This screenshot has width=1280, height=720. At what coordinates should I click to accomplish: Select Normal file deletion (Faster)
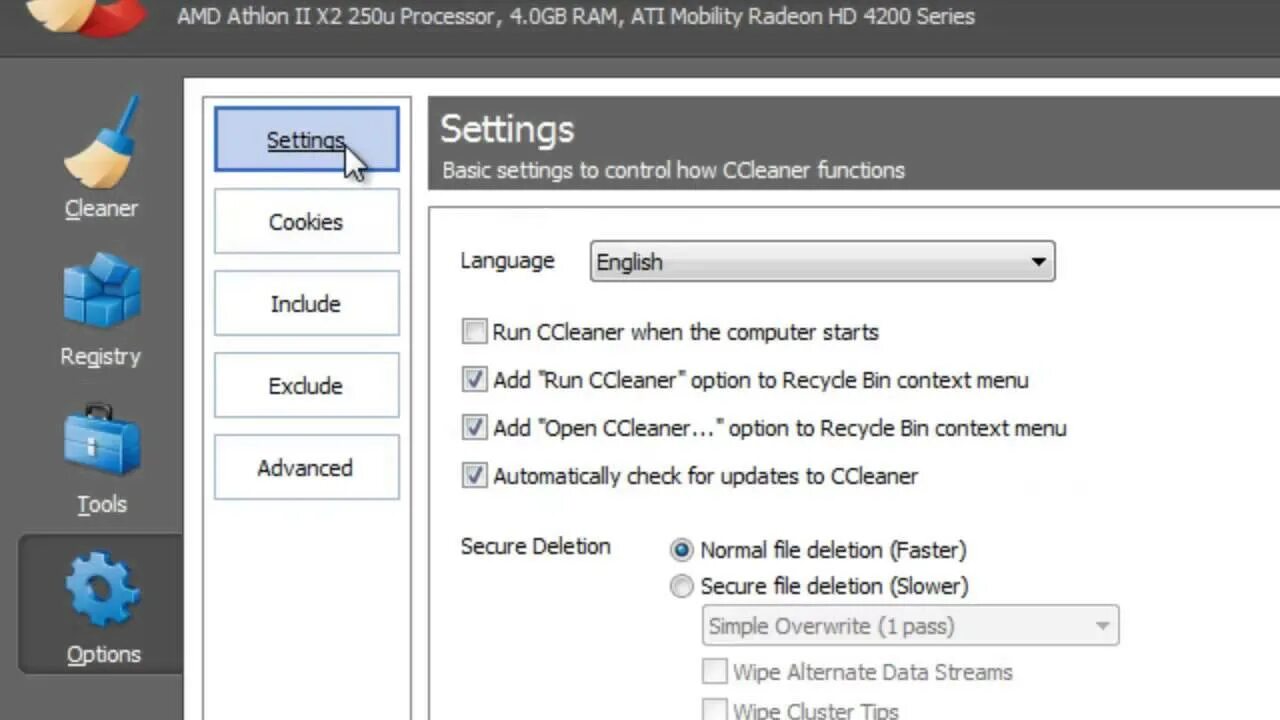(681, 550)
